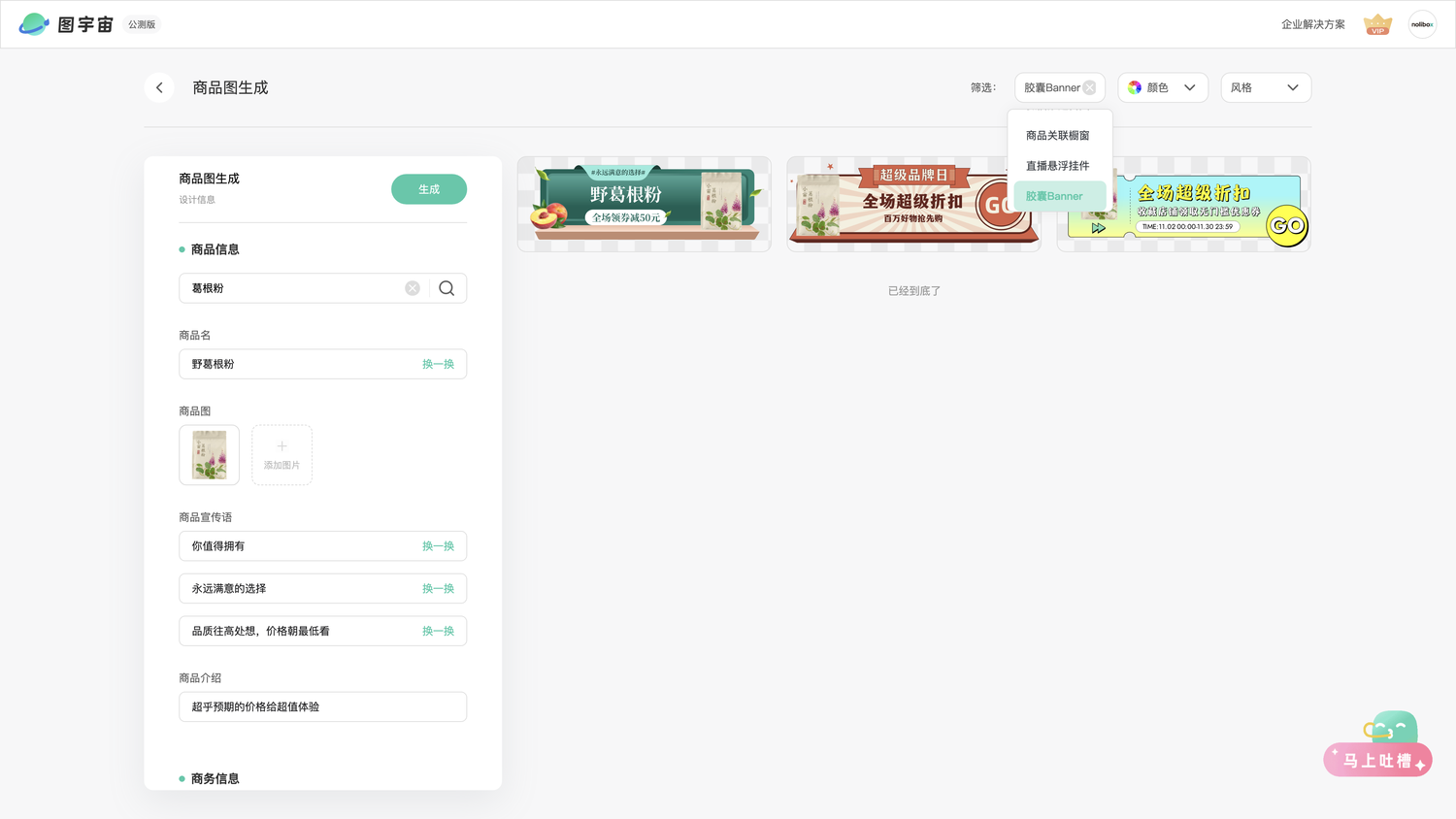Screen dimensions: 1456x819
Task: Click 换一换 next to 野葛根粉
Action: coord(438,364)
